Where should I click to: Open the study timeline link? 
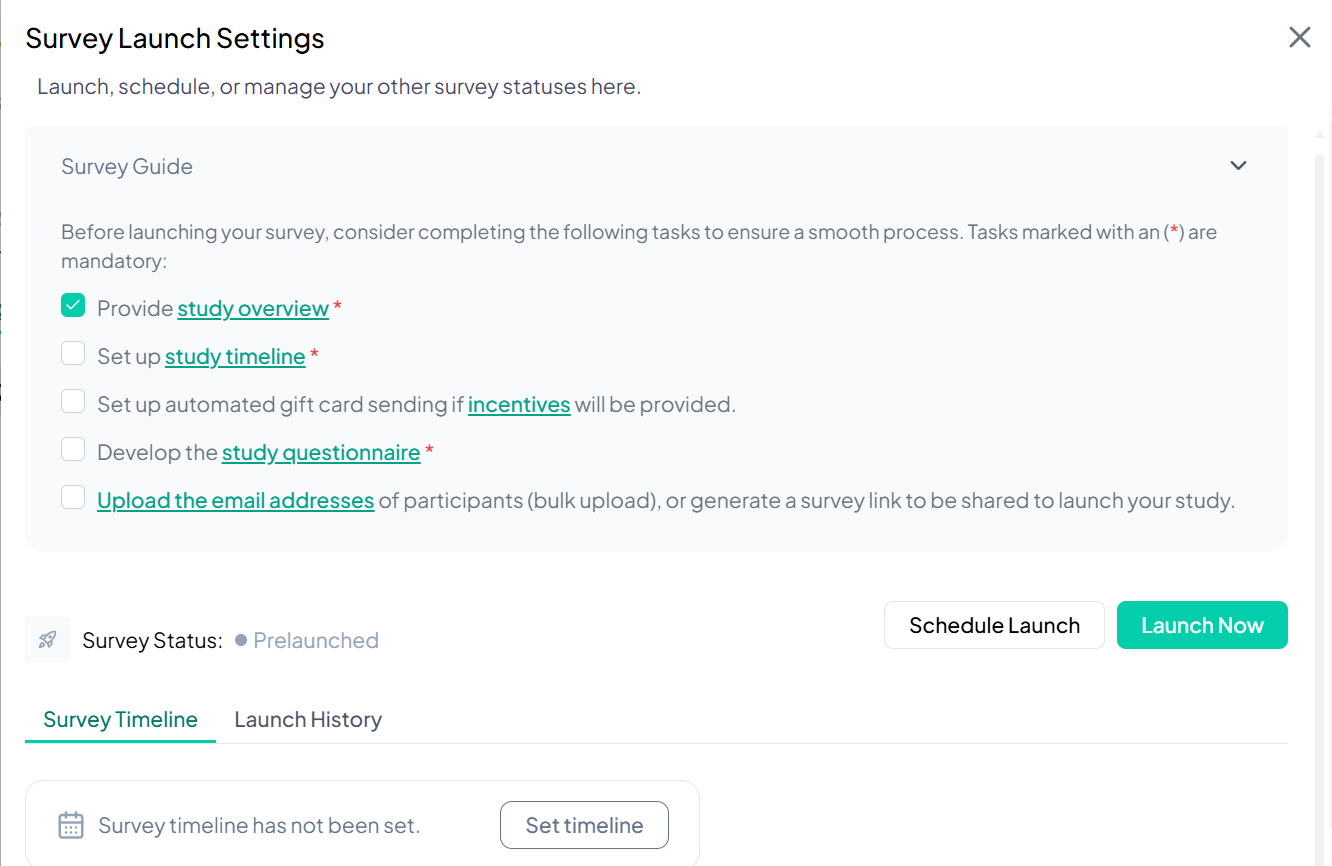pyautogui.click(x=235, y=356)
